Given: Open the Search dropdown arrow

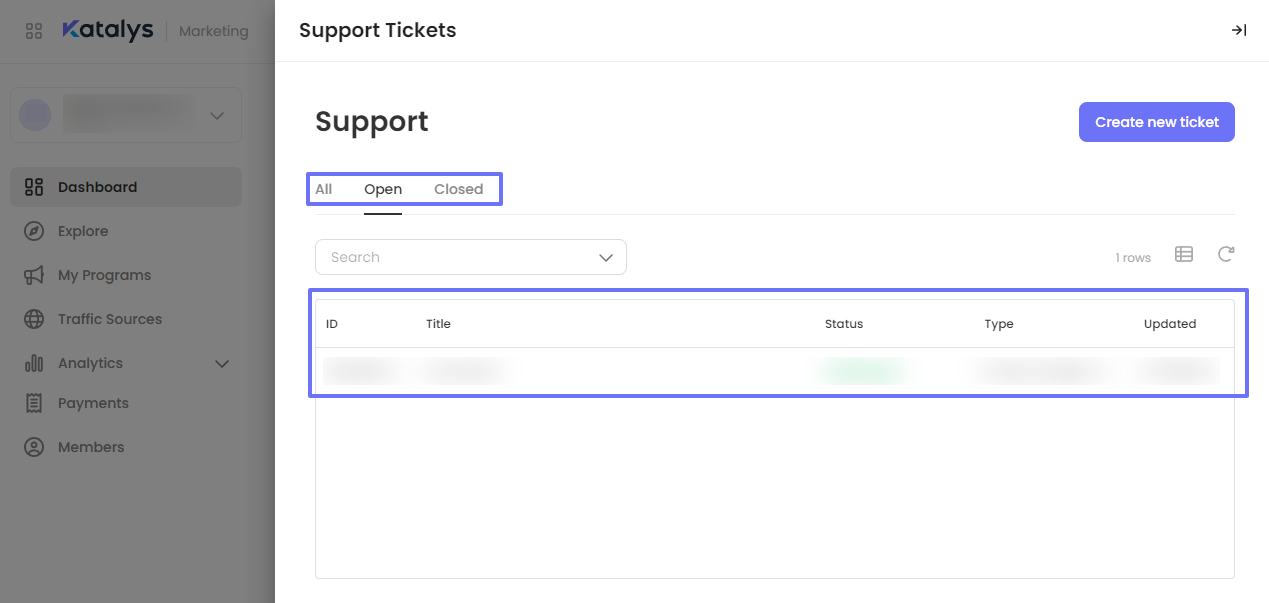Looking at the screenshot, I should pos(605,257).
